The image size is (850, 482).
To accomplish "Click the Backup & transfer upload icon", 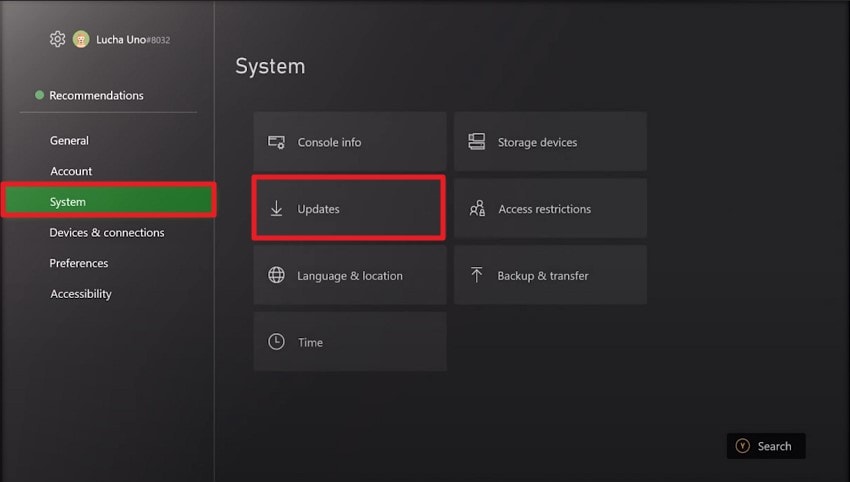I will tap(476, 275).
